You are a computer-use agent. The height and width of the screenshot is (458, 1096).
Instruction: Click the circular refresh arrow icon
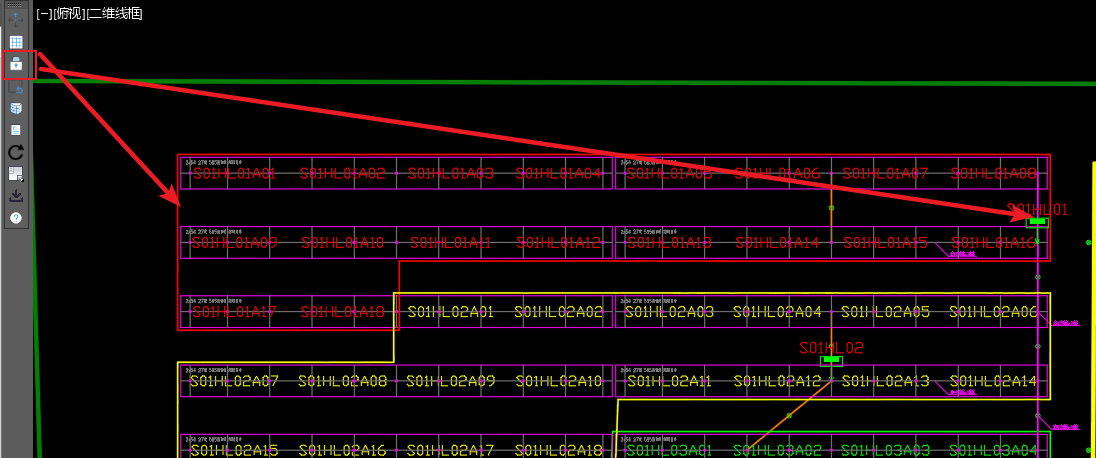click(16, 152)
